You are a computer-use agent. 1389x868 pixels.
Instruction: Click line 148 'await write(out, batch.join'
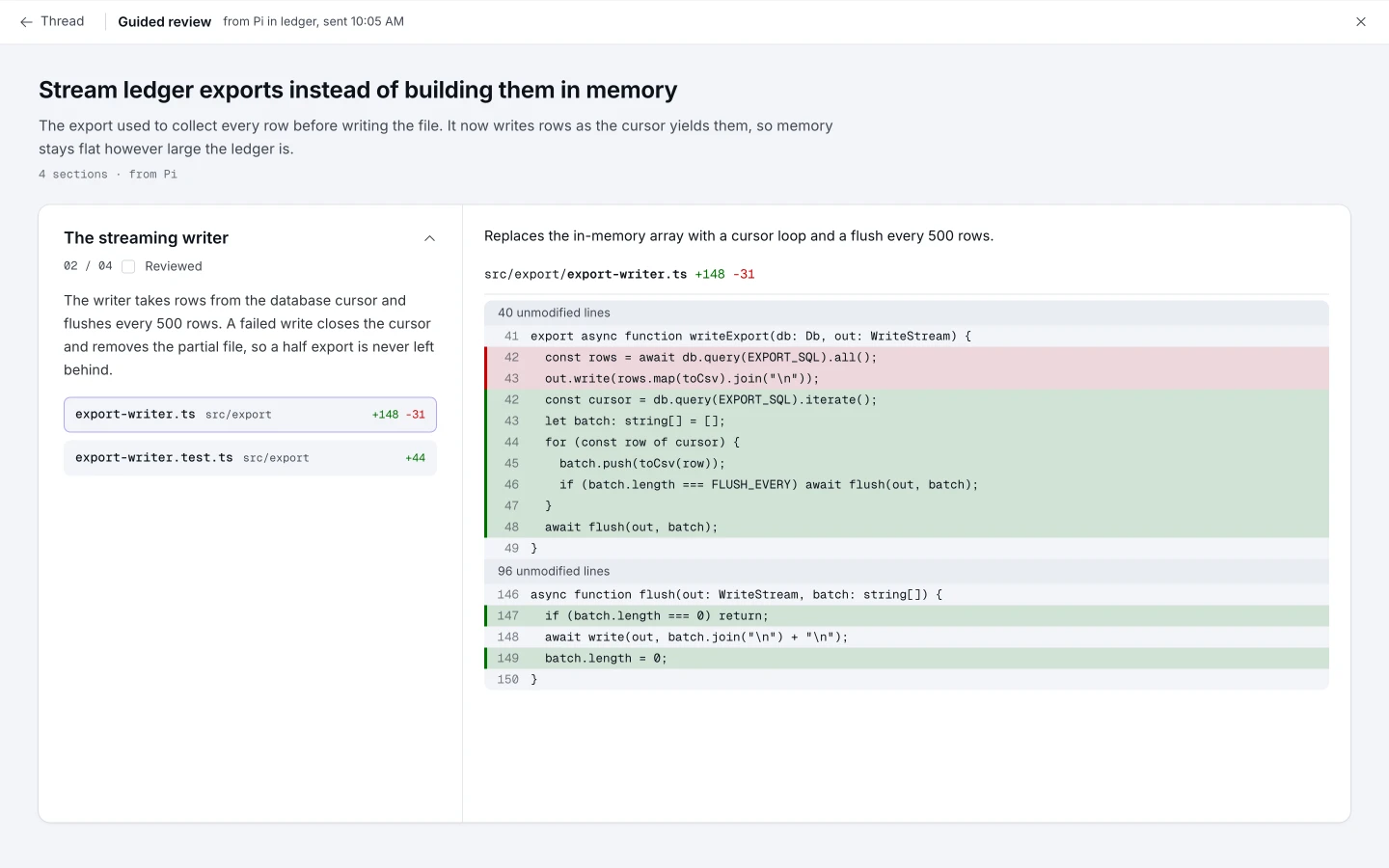pyautogui.click(x=907, y=637)
